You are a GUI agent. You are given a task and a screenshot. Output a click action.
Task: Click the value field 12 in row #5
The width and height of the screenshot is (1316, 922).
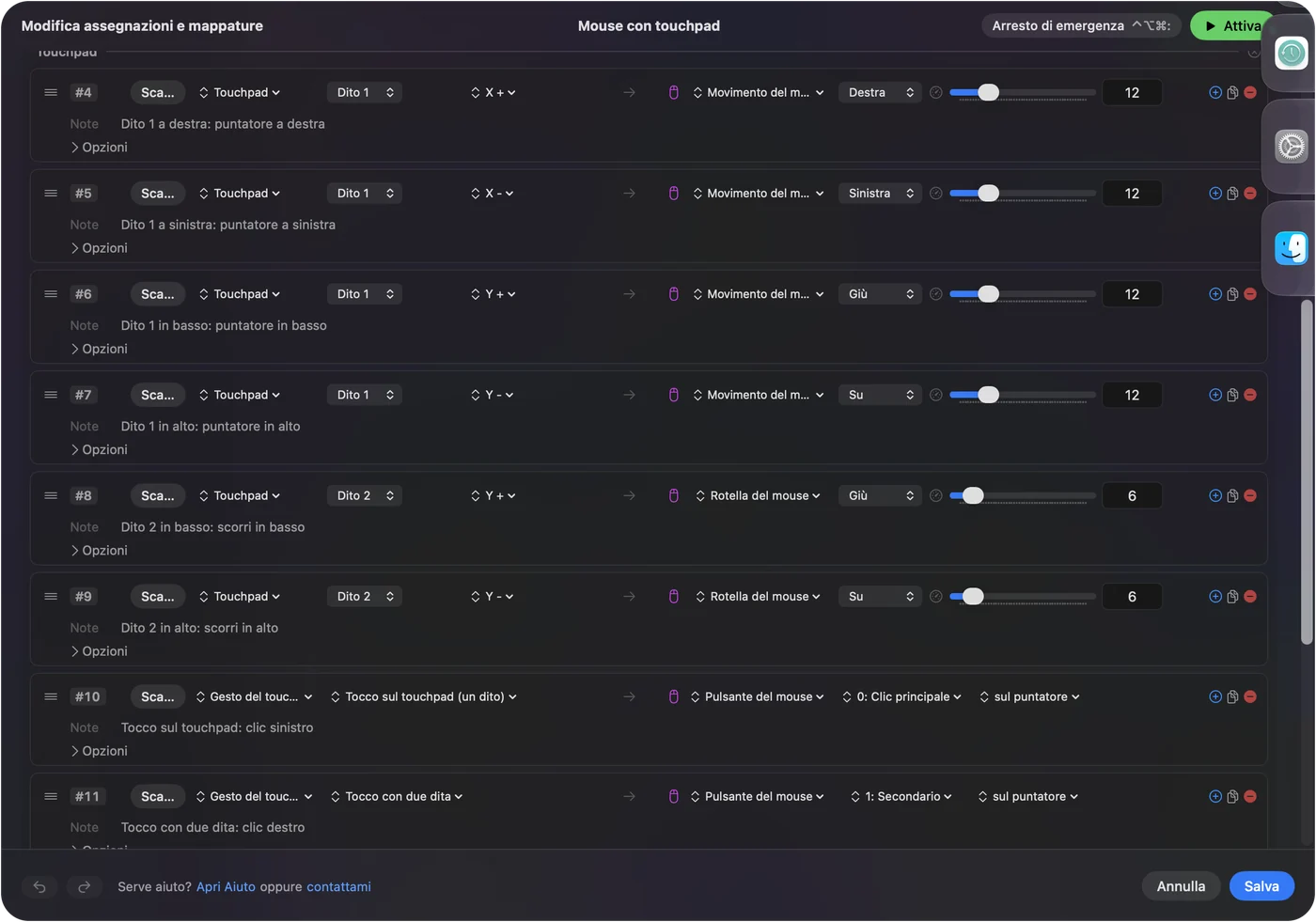point(1132,194)
